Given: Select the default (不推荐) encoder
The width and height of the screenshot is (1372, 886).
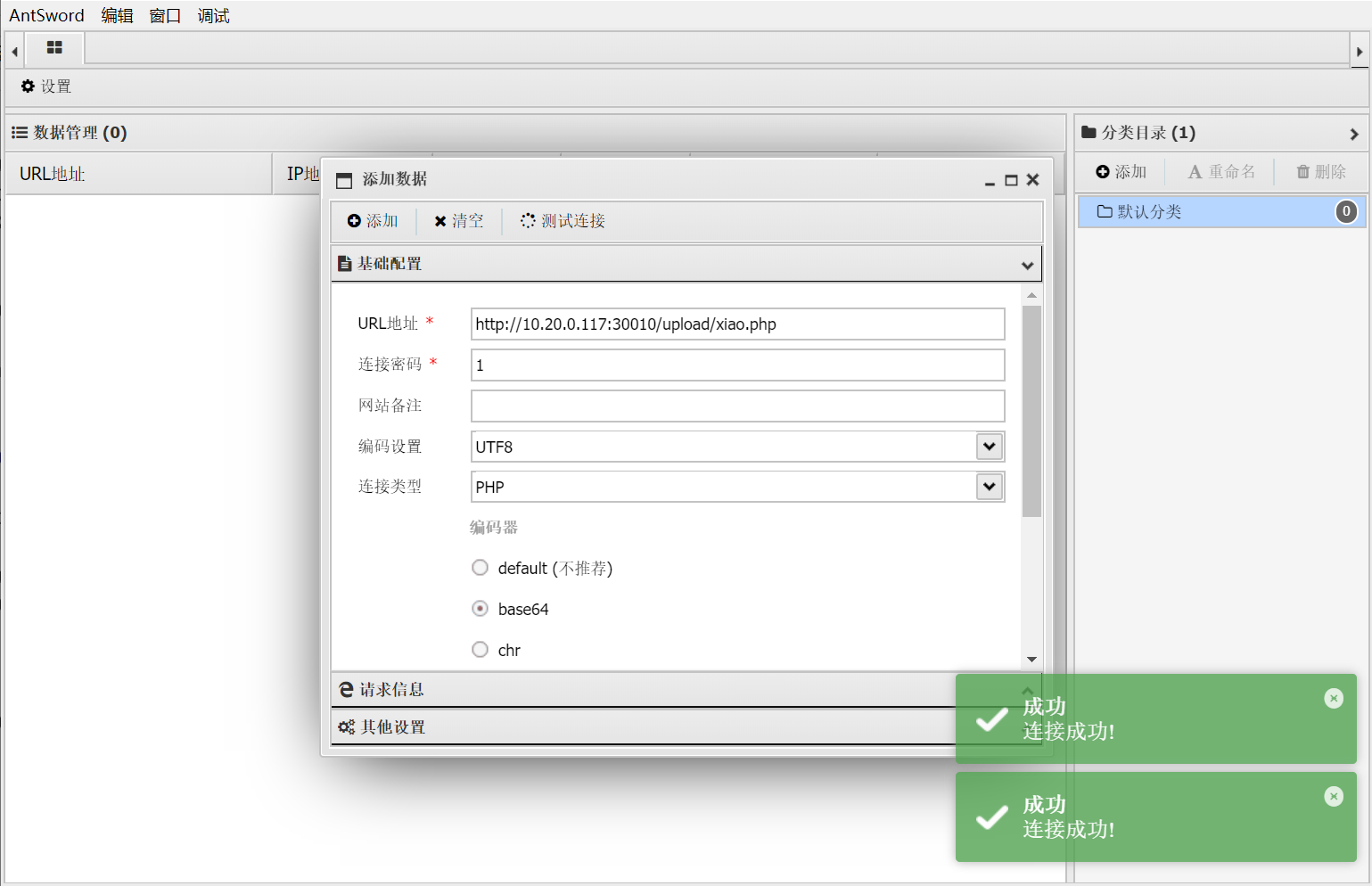Looking at the screenshot, I should click(480, 568).
